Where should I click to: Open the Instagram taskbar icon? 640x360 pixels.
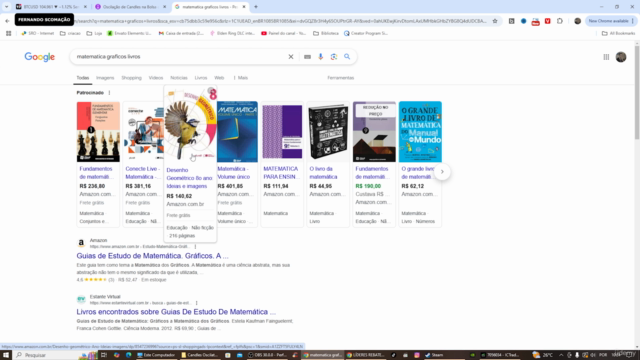click(417, 355)
